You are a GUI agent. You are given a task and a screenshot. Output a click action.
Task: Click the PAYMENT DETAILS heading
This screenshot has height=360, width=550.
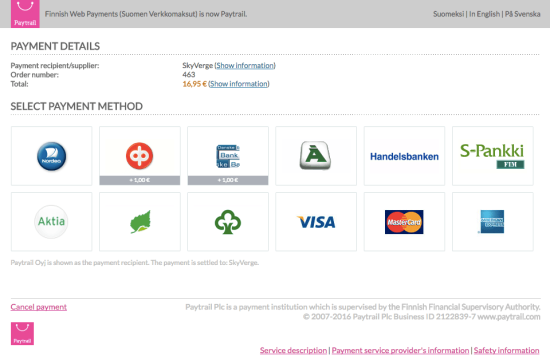coord(55,46)
